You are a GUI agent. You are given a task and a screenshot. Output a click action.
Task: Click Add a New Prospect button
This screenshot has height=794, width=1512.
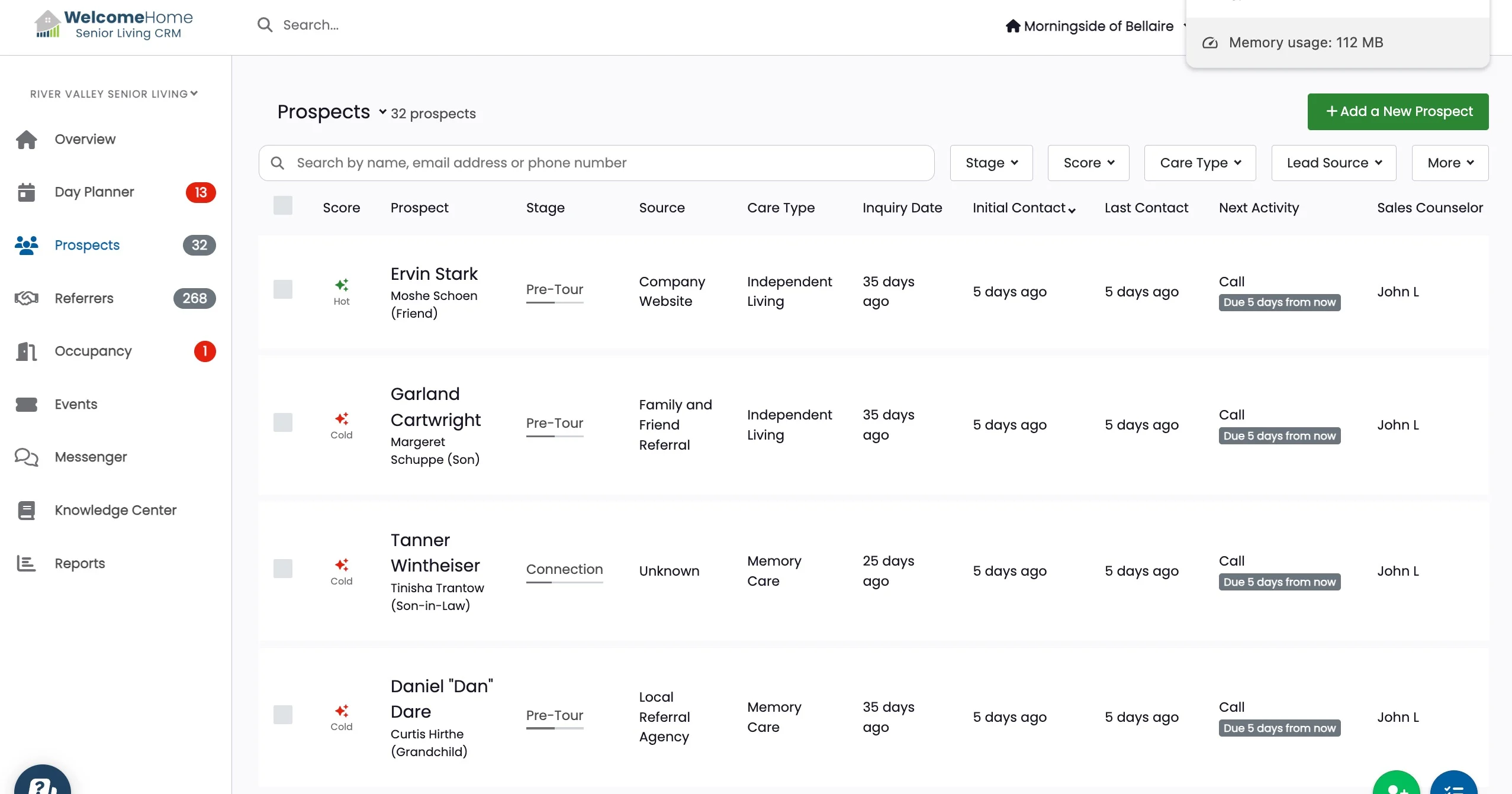1398,111
